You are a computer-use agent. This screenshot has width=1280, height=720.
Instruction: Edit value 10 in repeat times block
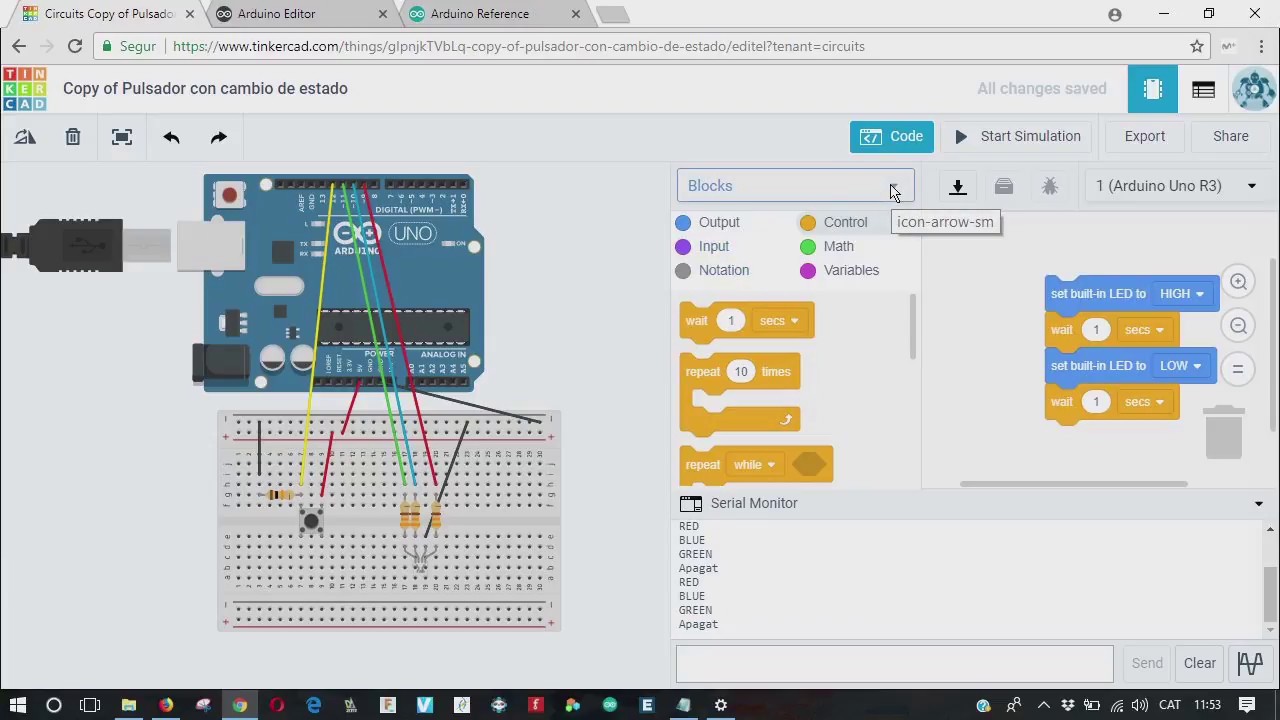[x=741, y=372]
